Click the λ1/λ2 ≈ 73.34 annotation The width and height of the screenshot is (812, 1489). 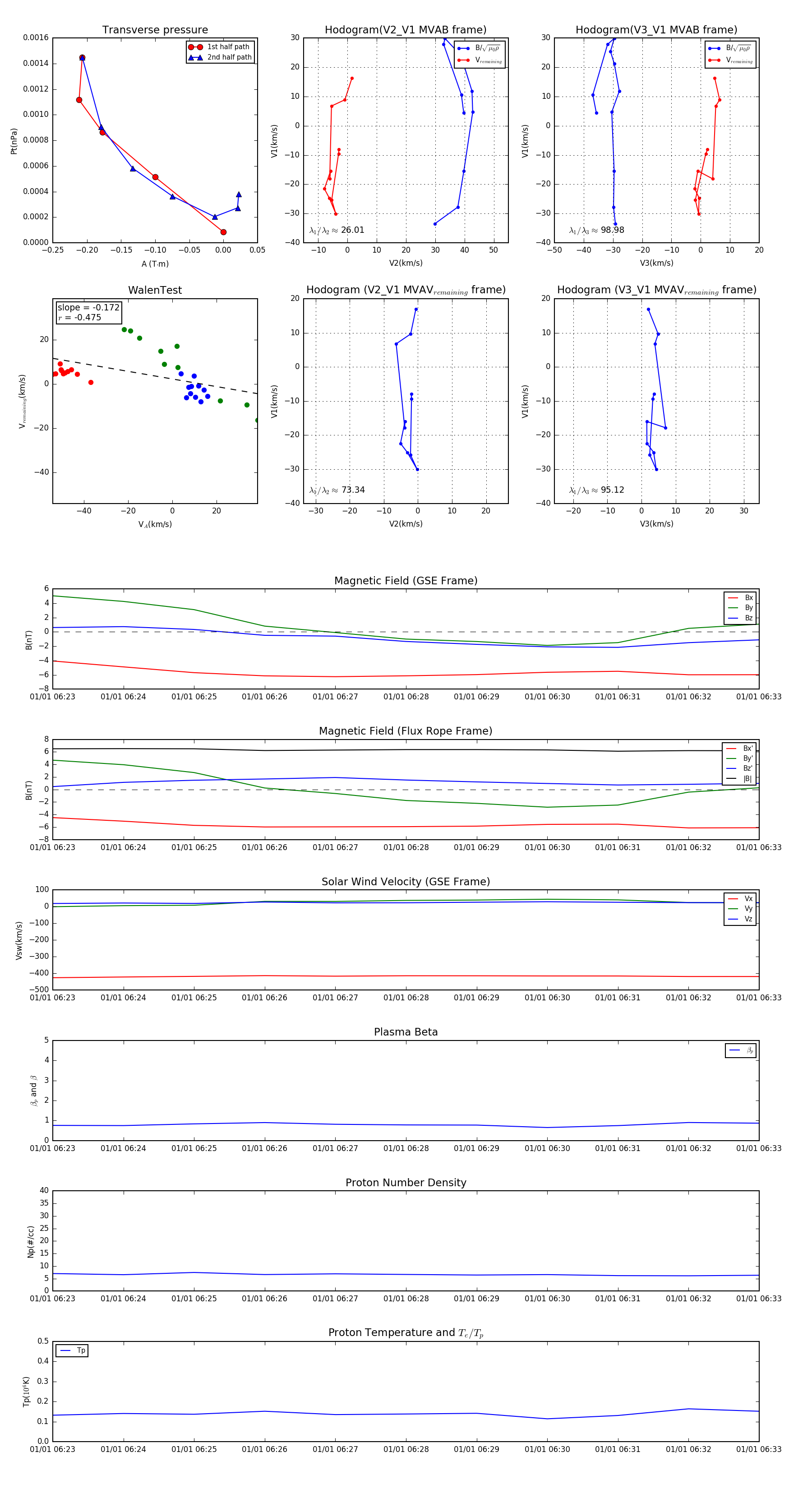pyautogui.click(x=337, y=490)
